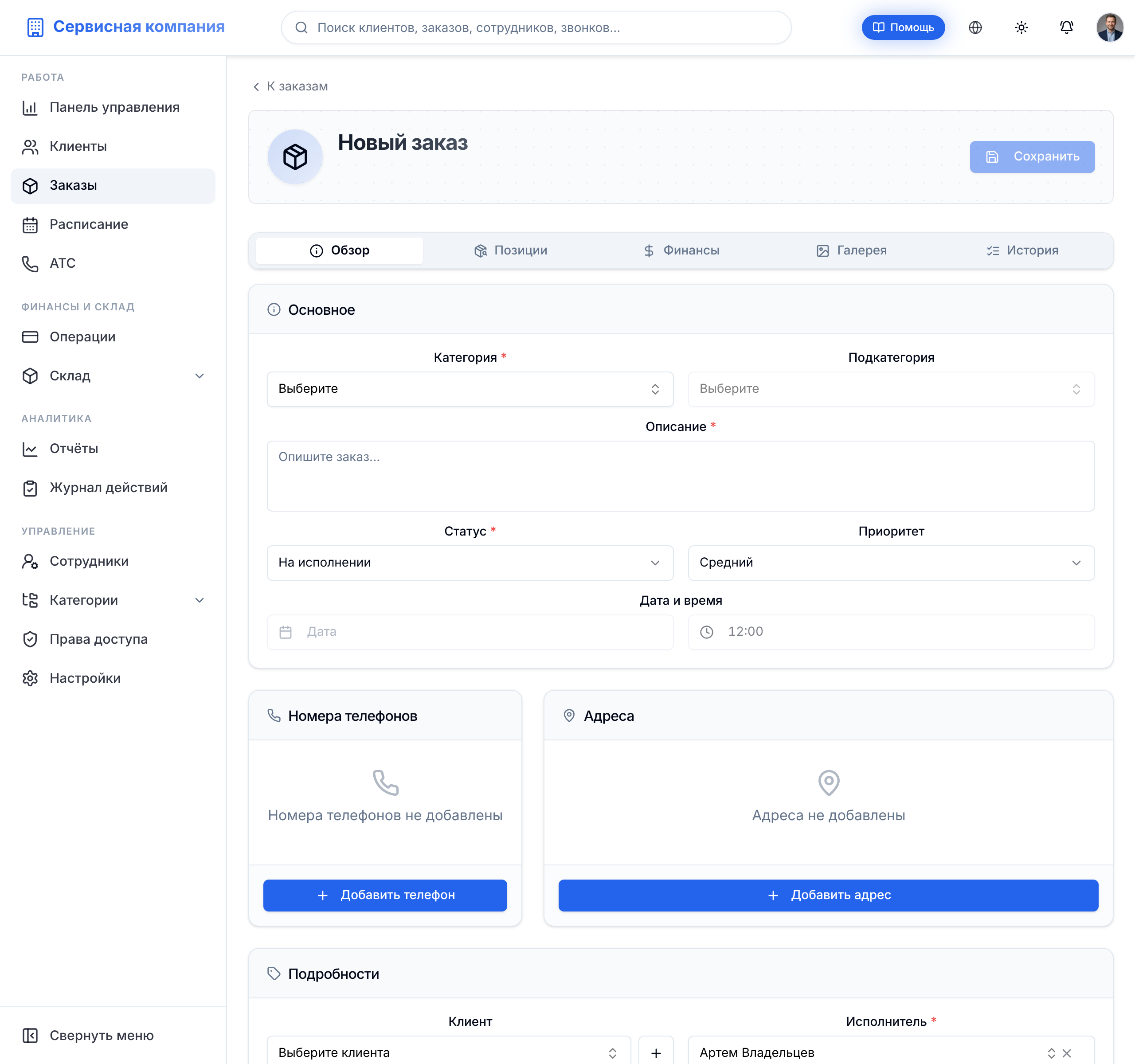Click the 12:00 time field

(891, 632)
